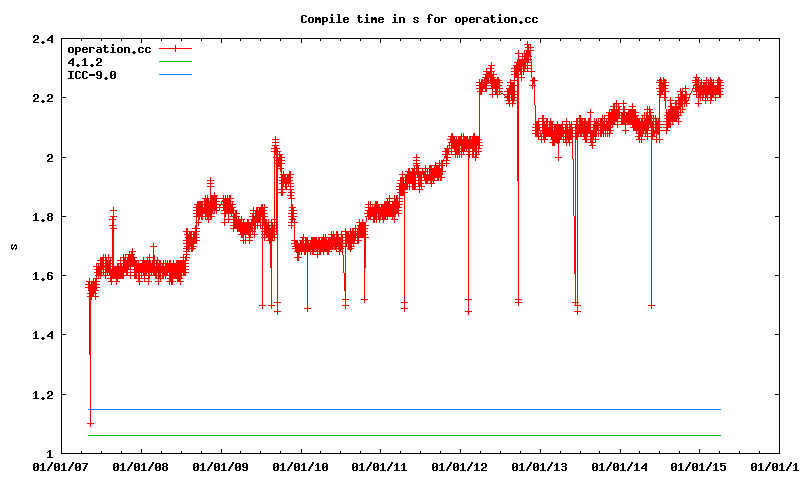
Task: Select the 01/01/10 date on the x-axis
Action: (300, 466)
